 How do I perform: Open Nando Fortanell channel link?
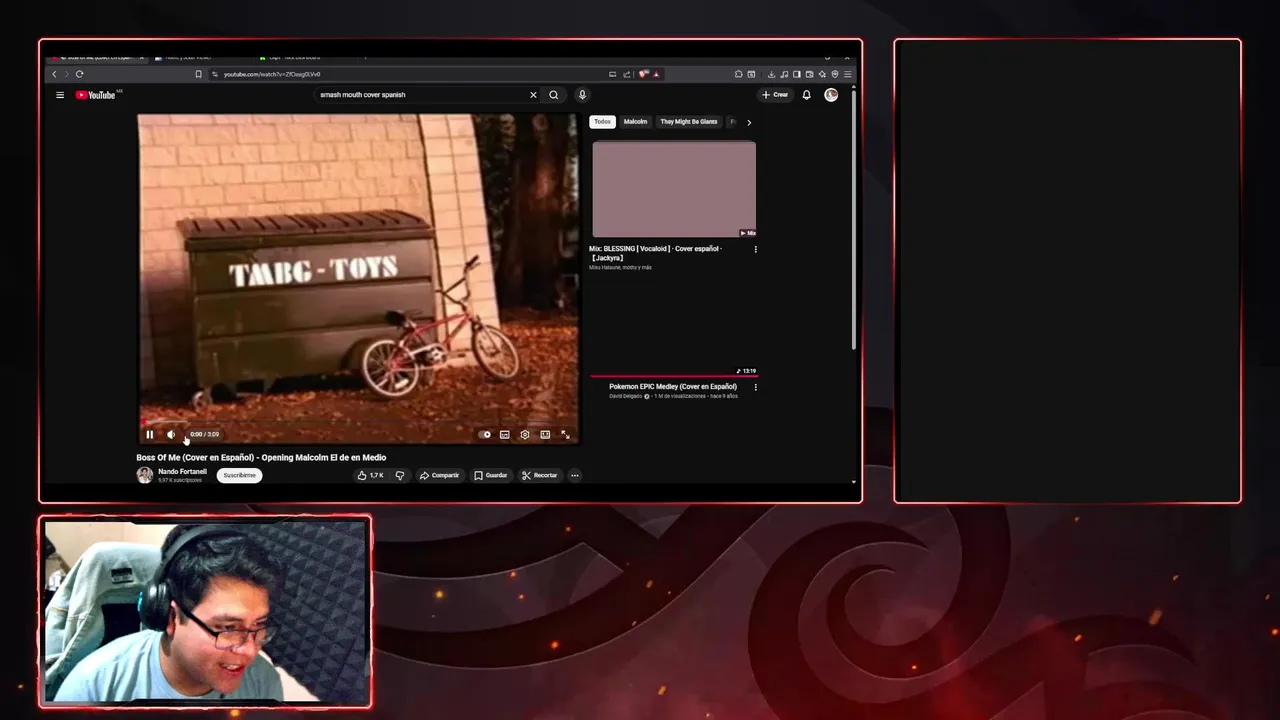pyautogui.click(x=183, y=472)
